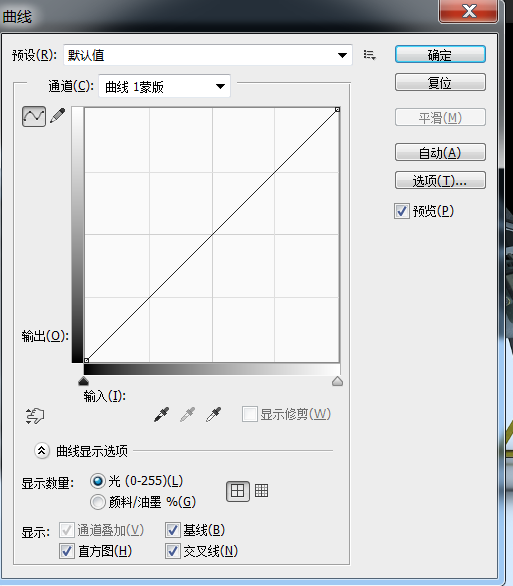Open the 预设 preset dropdown
Image resolution: width=513 pixels, height=586 pixels.
coord(208,55)
